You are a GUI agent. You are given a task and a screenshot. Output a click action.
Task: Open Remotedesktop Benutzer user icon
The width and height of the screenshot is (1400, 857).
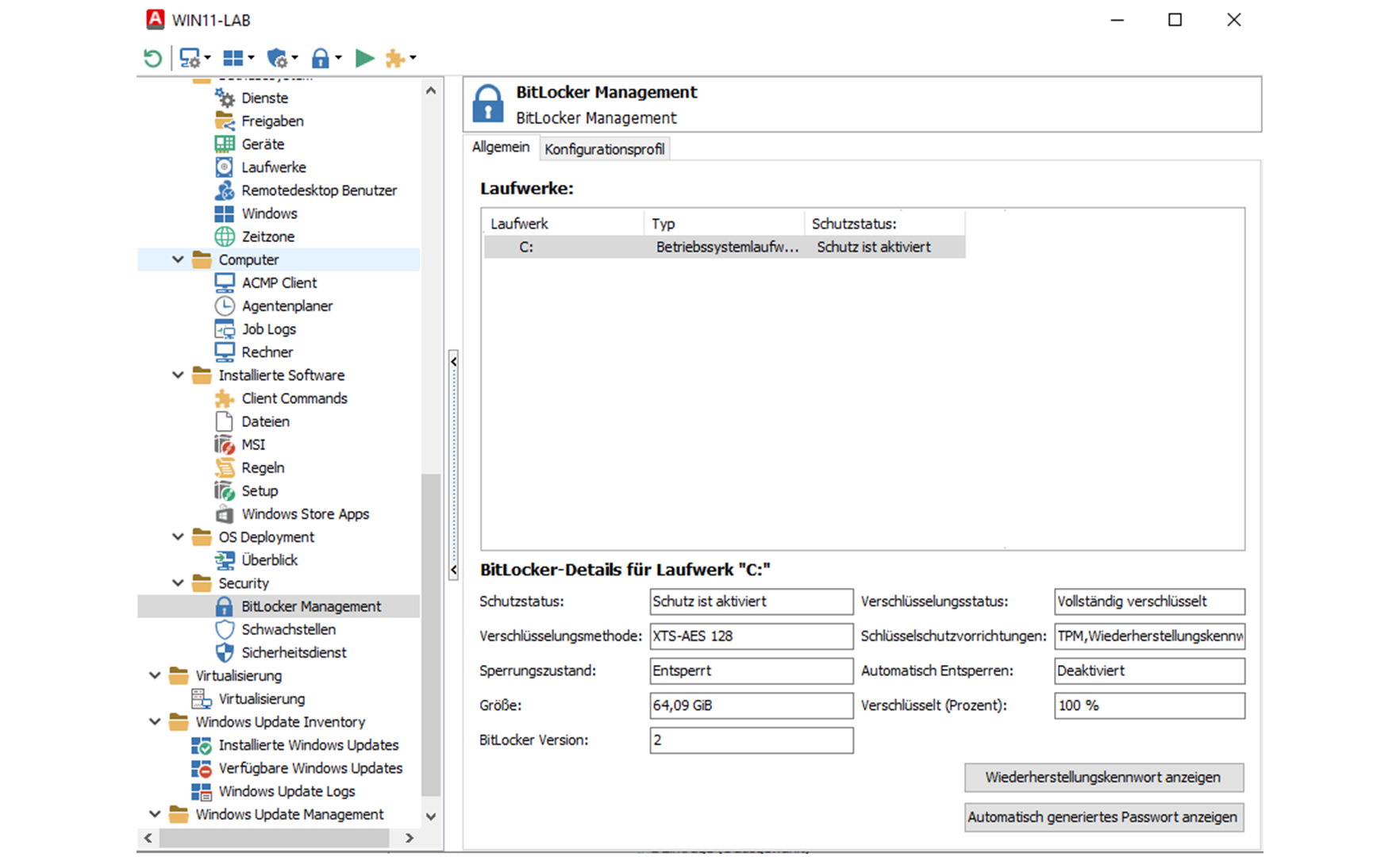click(x=225, y=190)
